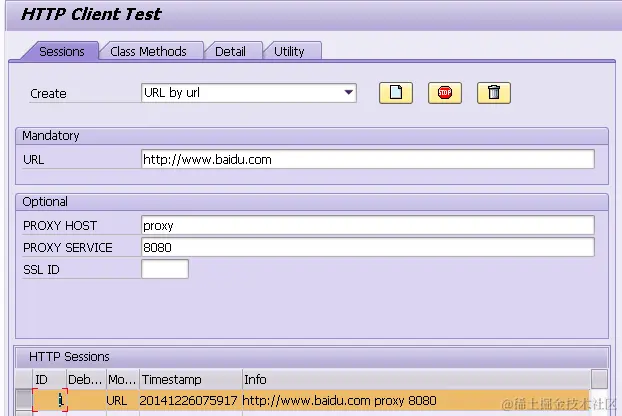The image size is (622, 416).
Task: Switch to the Sessions tab
Action: tap(61, 52)
